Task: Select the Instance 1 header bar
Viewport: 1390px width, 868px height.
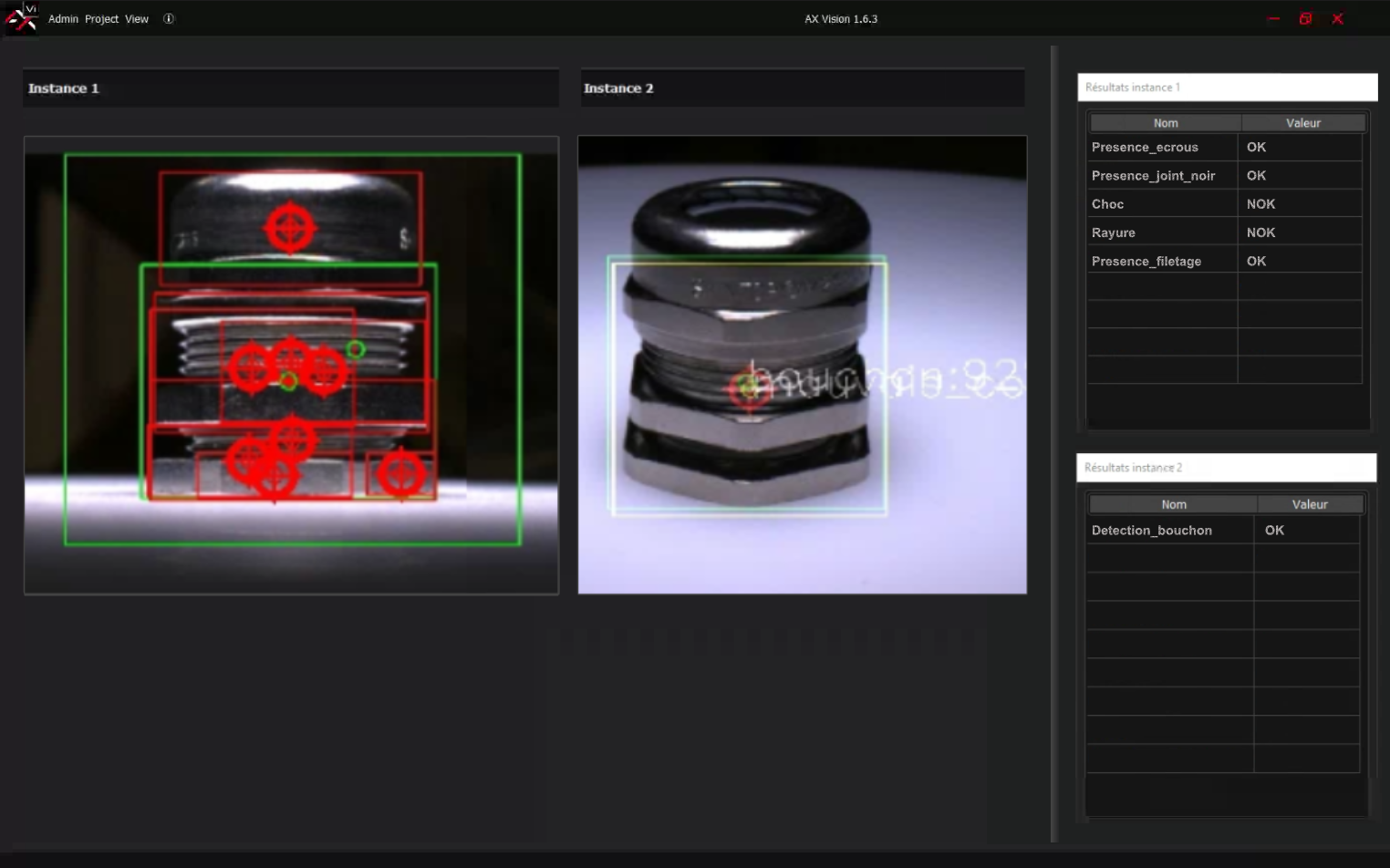Action: point(291,88)
